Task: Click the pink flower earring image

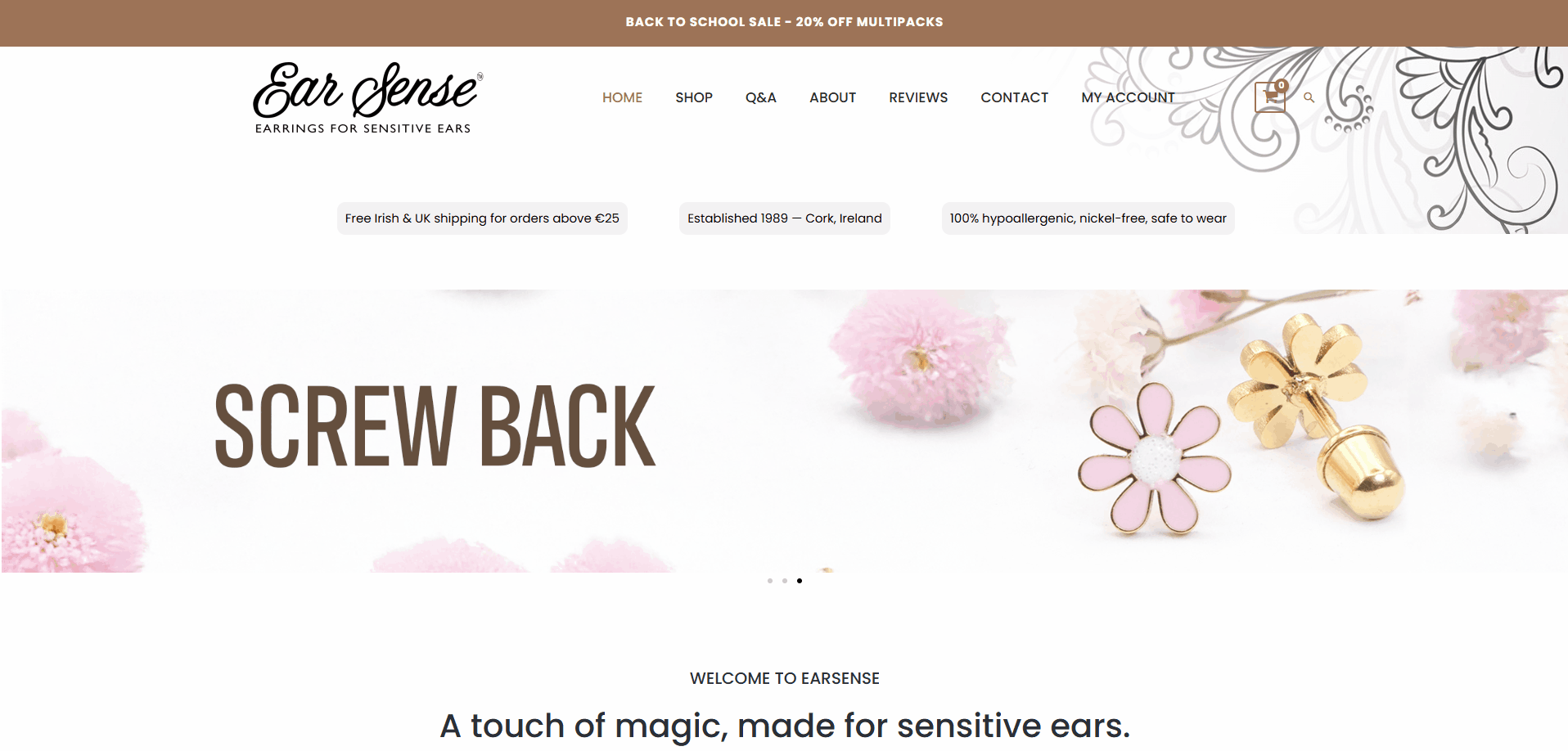Action: click(x=1154, y=460)
